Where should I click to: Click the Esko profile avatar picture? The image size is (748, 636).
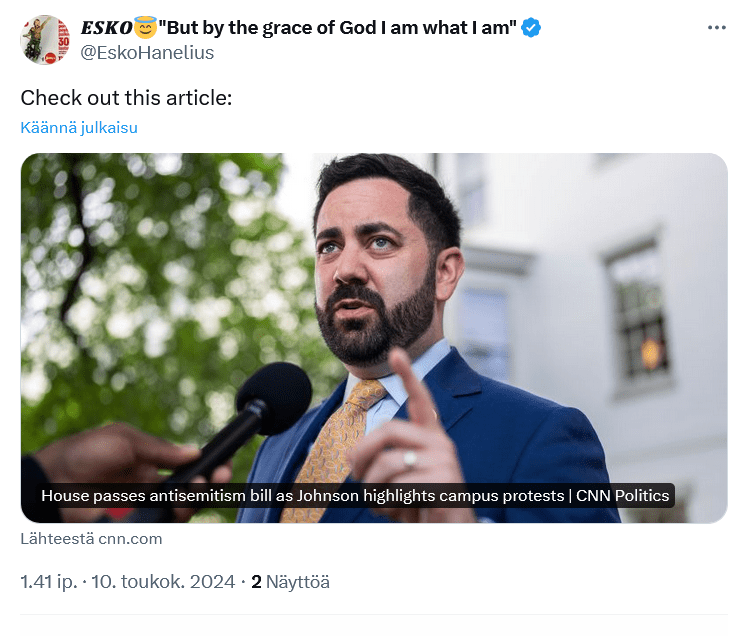pyautogui.click(x=45, y=40)
